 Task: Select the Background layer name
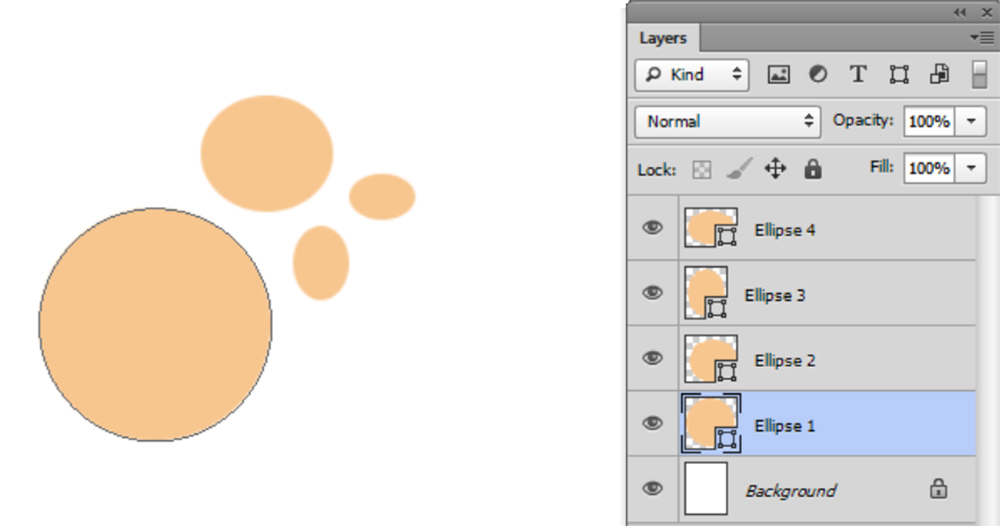point(791,491)
